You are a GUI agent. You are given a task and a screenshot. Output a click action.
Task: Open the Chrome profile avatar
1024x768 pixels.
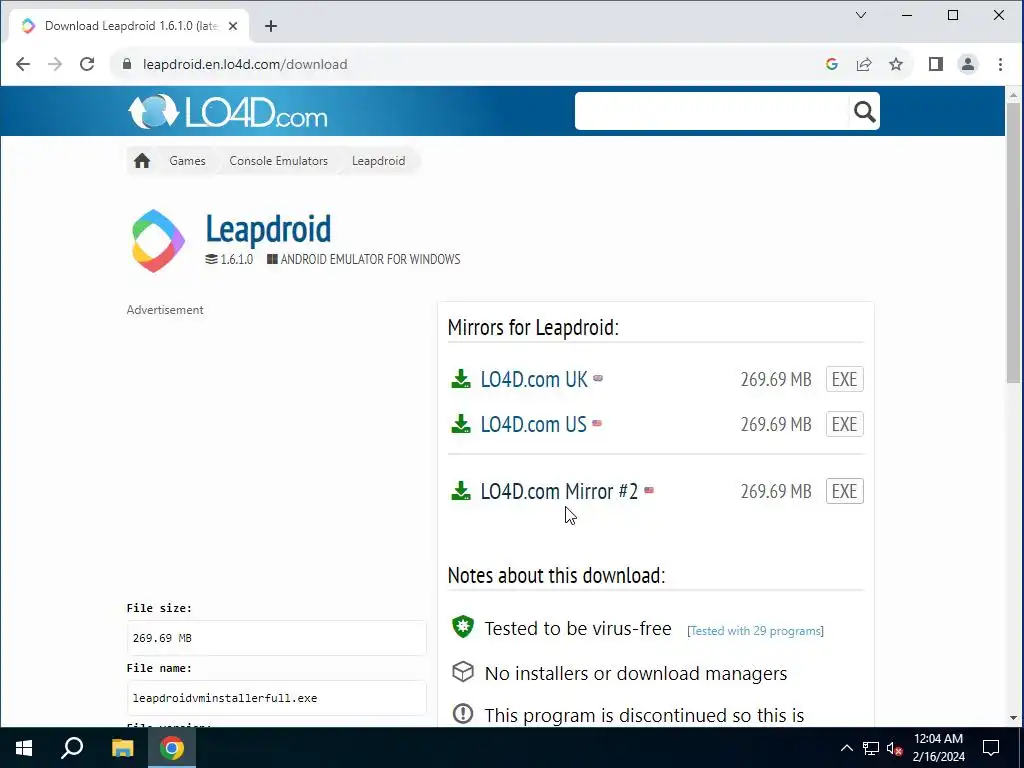coord(968,64)
